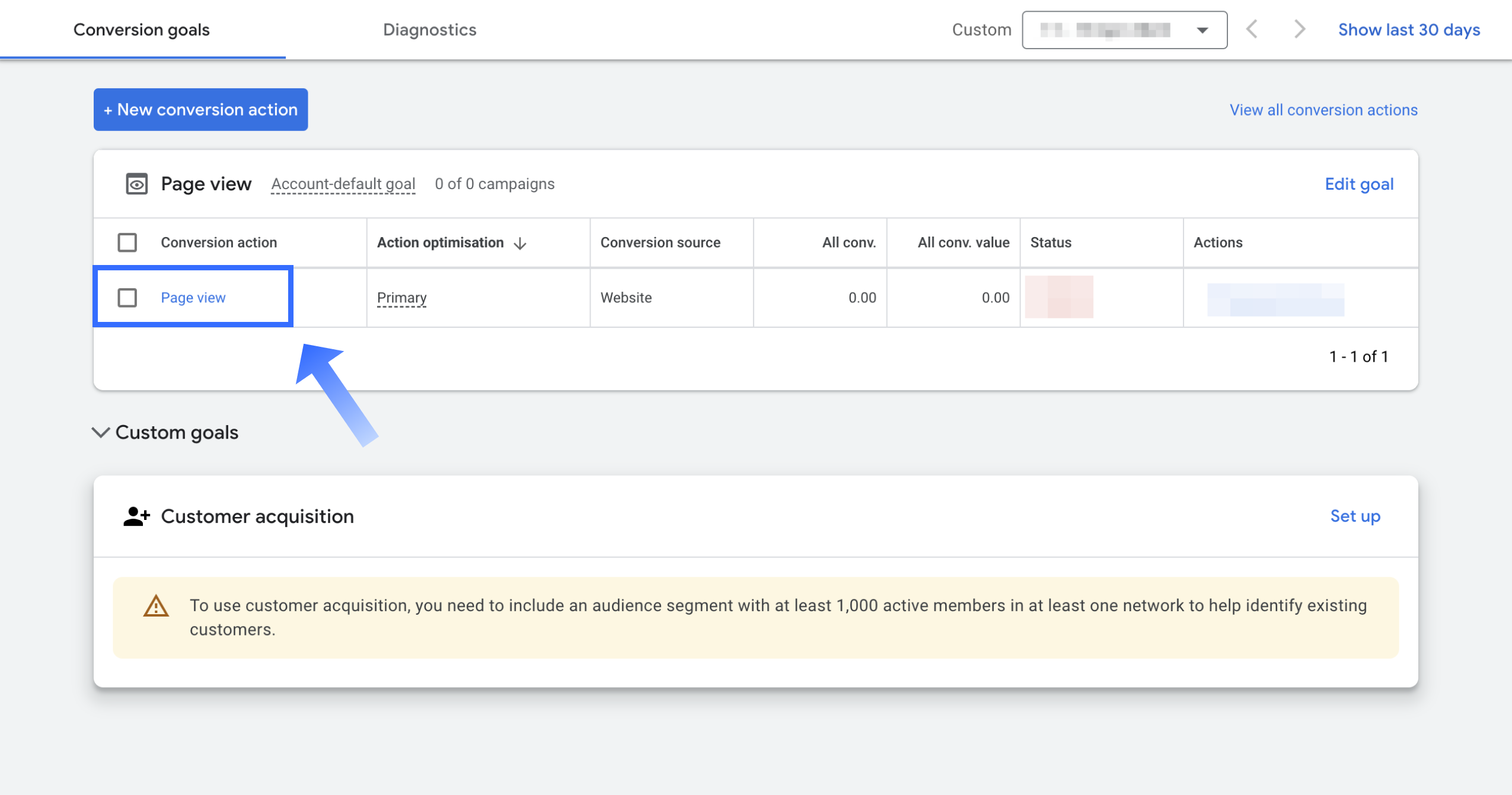Switch to the Diagnostics tab
Viewport: 1512px width, 795px height.
coord(429,30)
